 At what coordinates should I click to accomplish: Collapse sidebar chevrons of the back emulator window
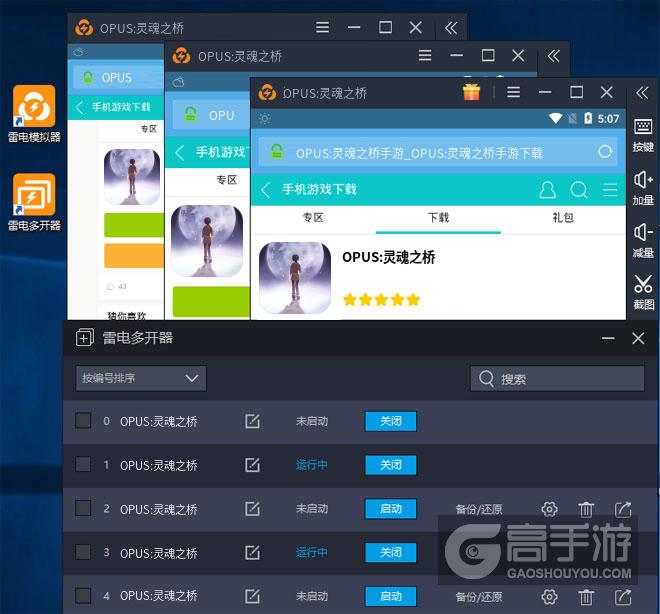click(451, 28)
